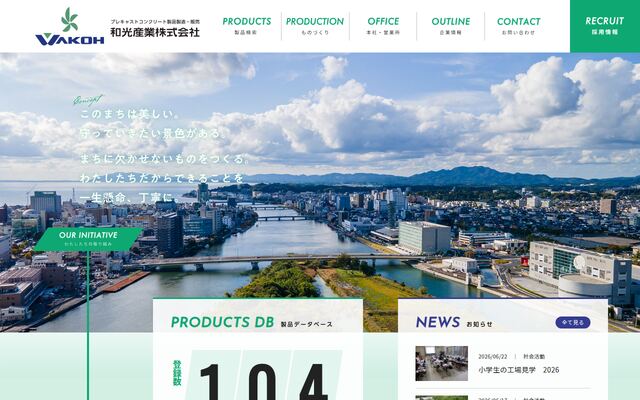Open the OUR INITIATIVE banner link

coord(88,239)
